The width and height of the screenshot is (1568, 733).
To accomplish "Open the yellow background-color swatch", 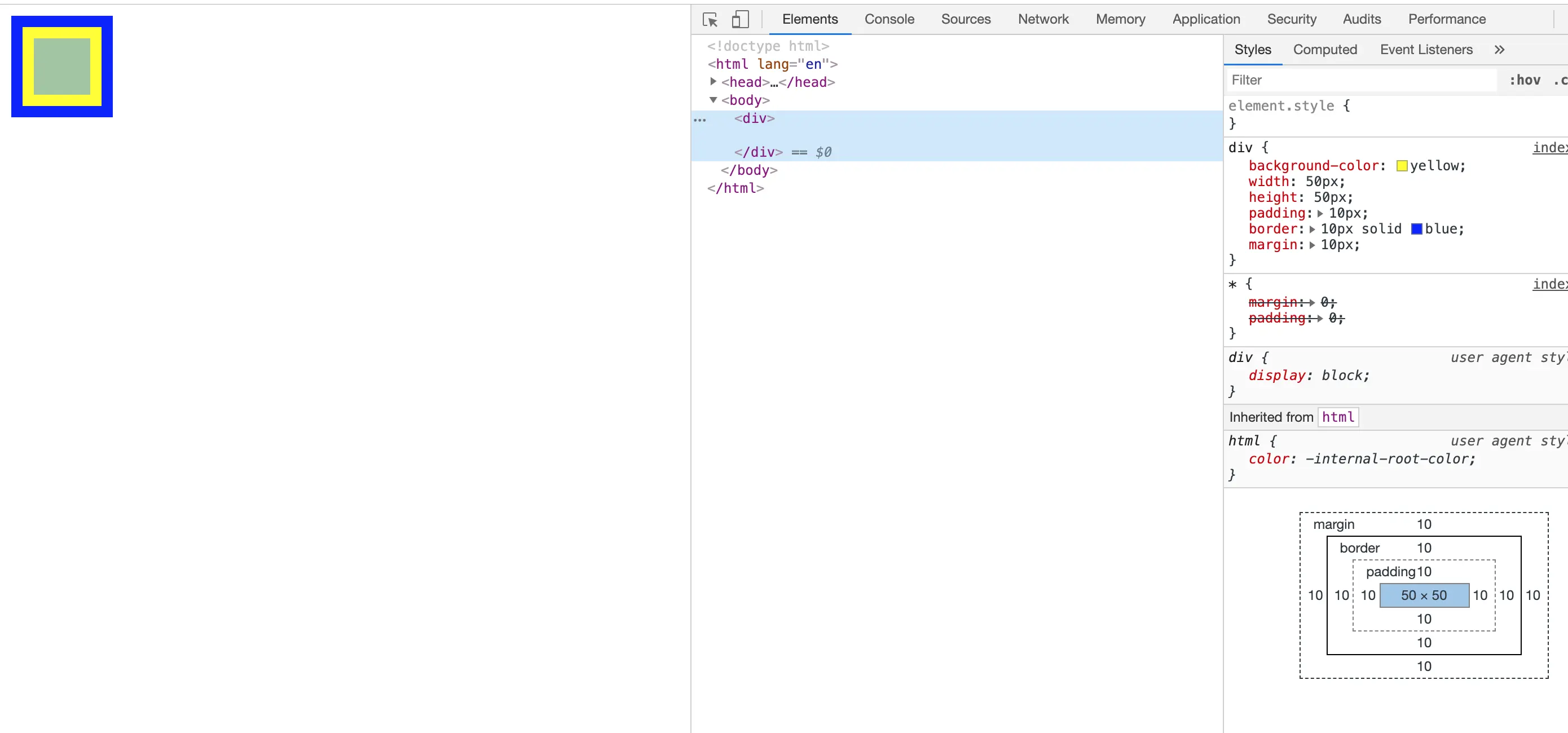I will pos(1402,166).
